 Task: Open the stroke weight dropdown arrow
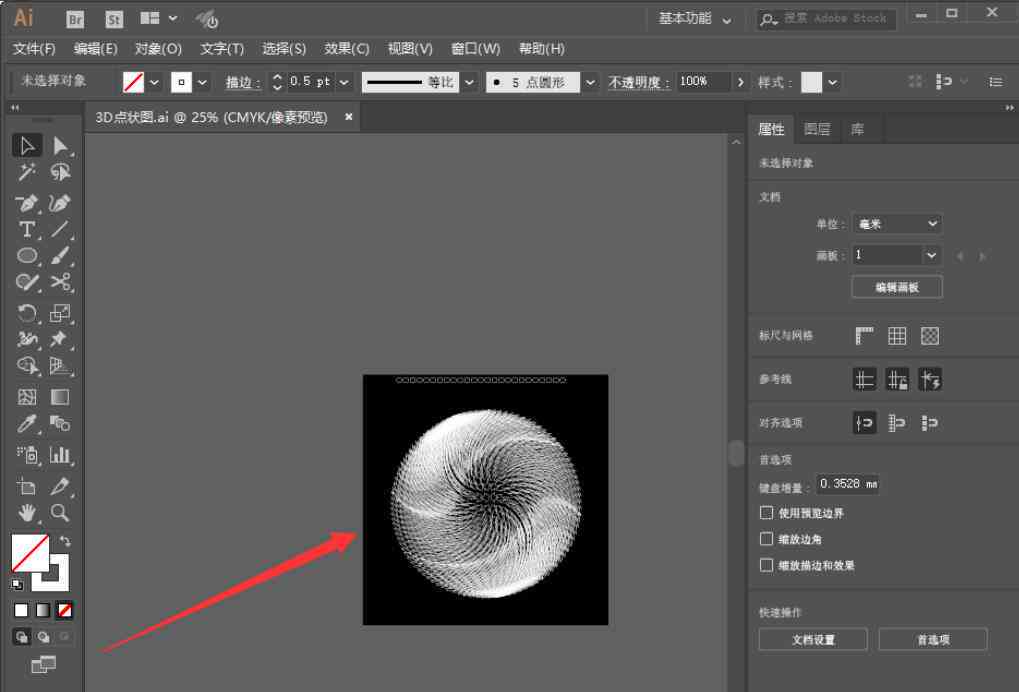(344, 83)
